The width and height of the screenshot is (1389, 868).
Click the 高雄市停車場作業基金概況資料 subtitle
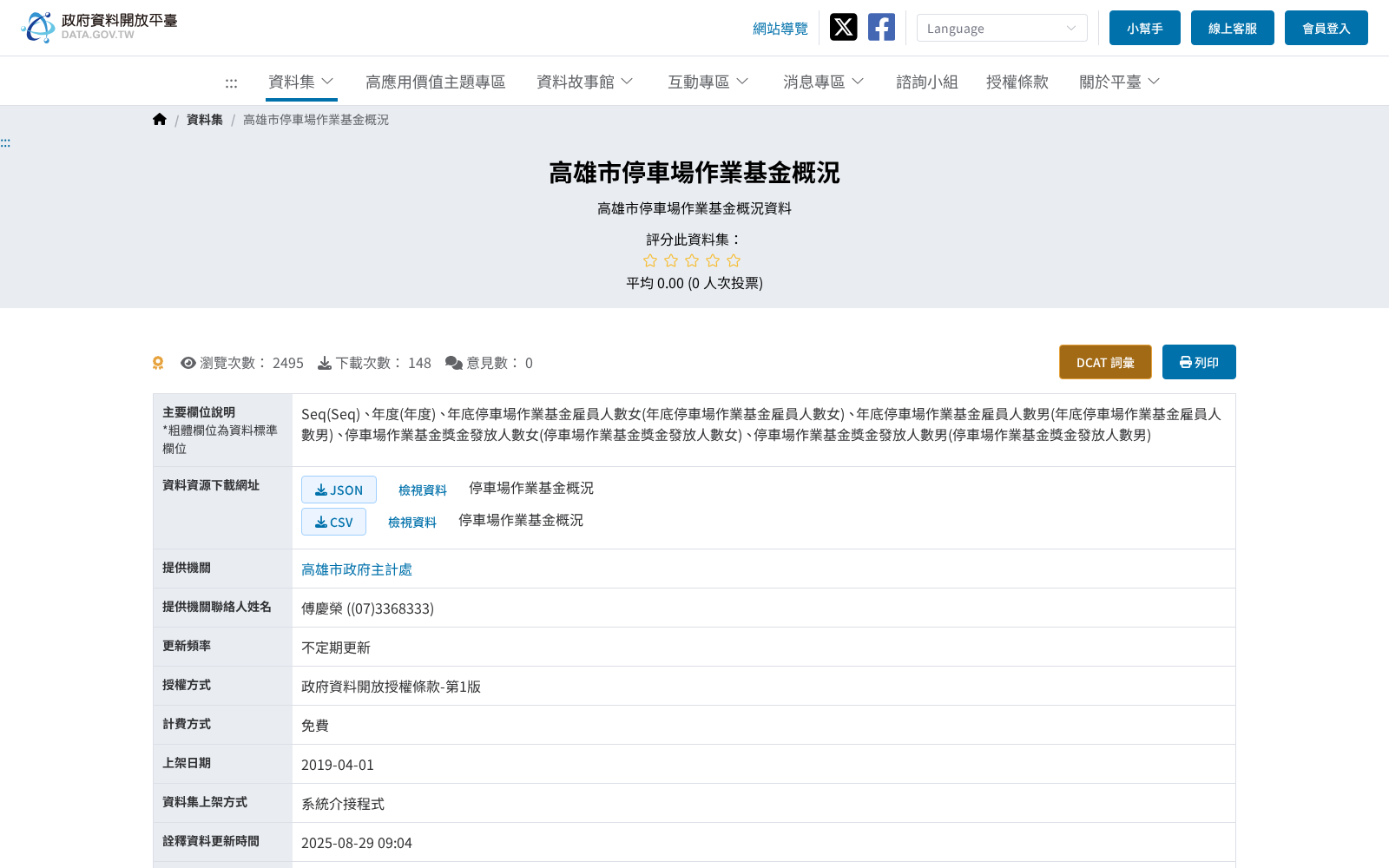694,208
